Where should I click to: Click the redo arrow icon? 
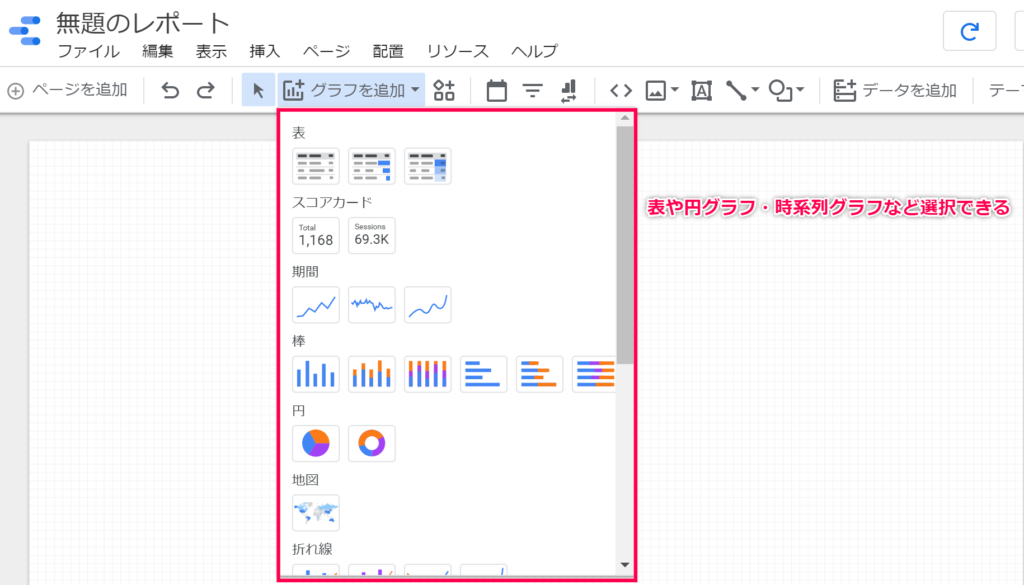pyautogui.click(x=206, y=90)
